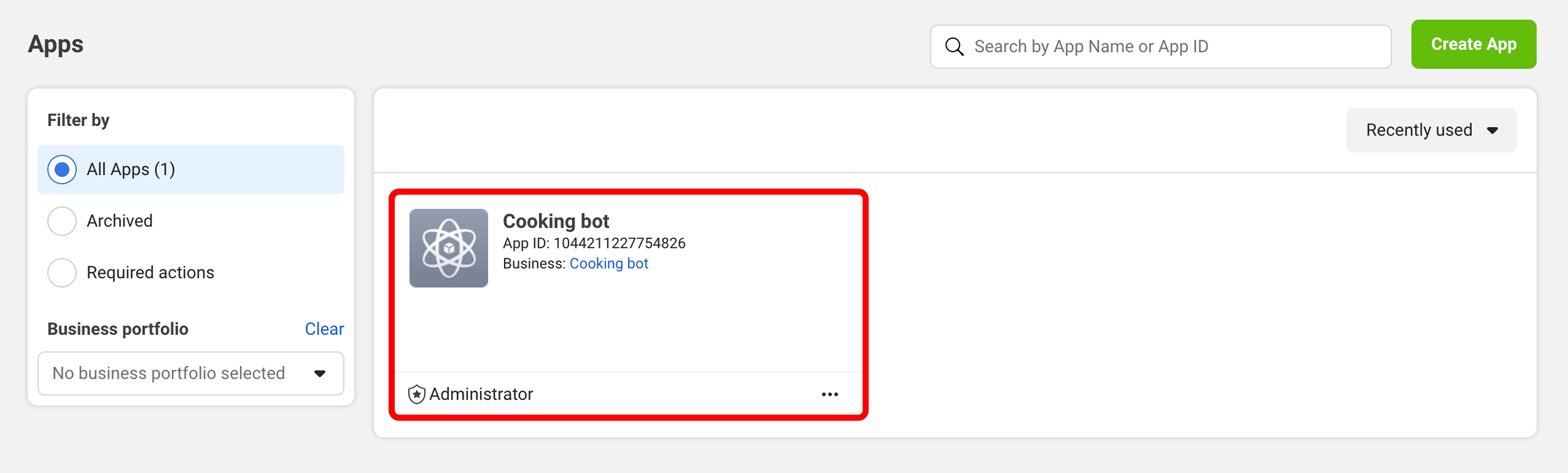This screenshot has height=473, width=1568.
Task: Click the Administrator shield icon
Action: pos(416,394)
